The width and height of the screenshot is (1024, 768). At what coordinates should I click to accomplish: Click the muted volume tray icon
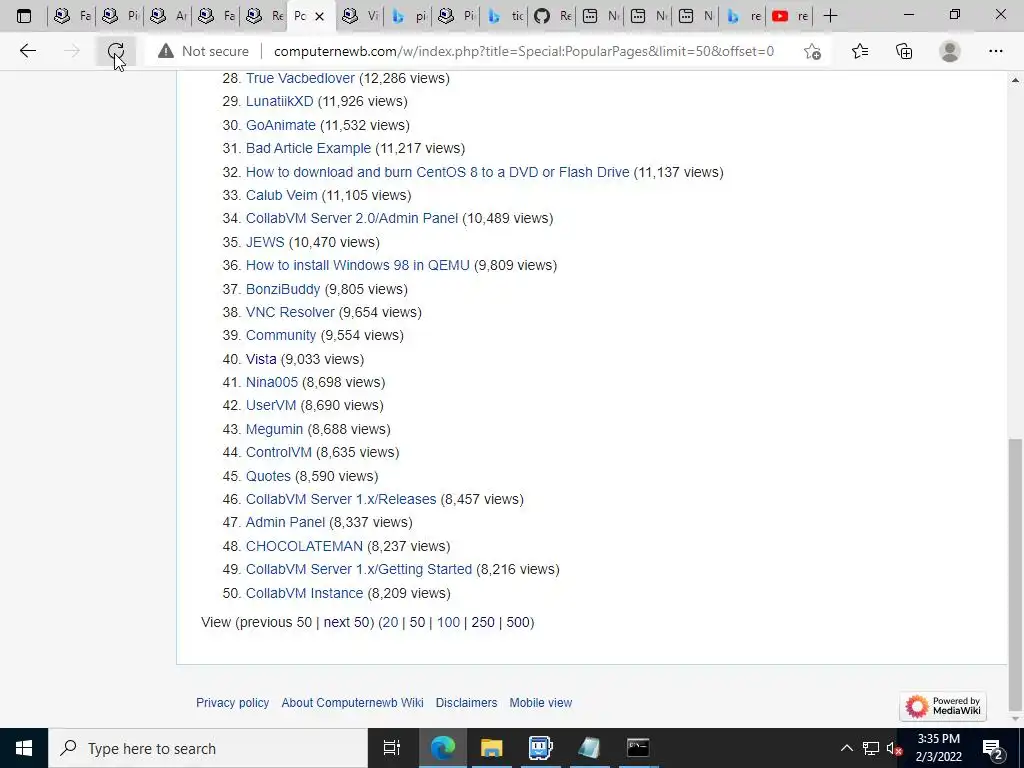coord(894,748)
